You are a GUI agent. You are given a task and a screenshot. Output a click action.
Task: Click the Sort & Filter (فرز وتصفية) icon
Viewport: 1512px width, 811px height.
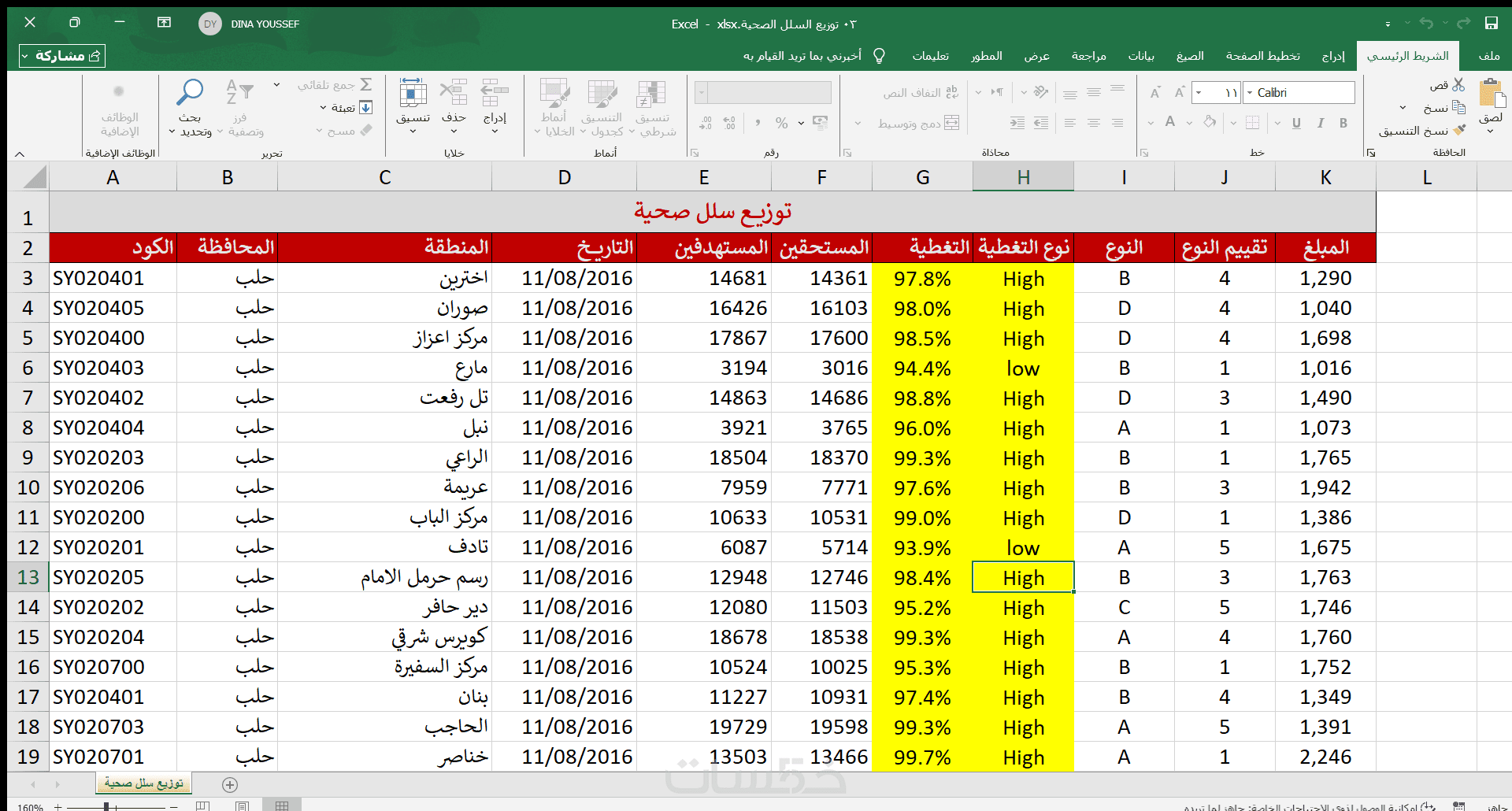(239, 93)
